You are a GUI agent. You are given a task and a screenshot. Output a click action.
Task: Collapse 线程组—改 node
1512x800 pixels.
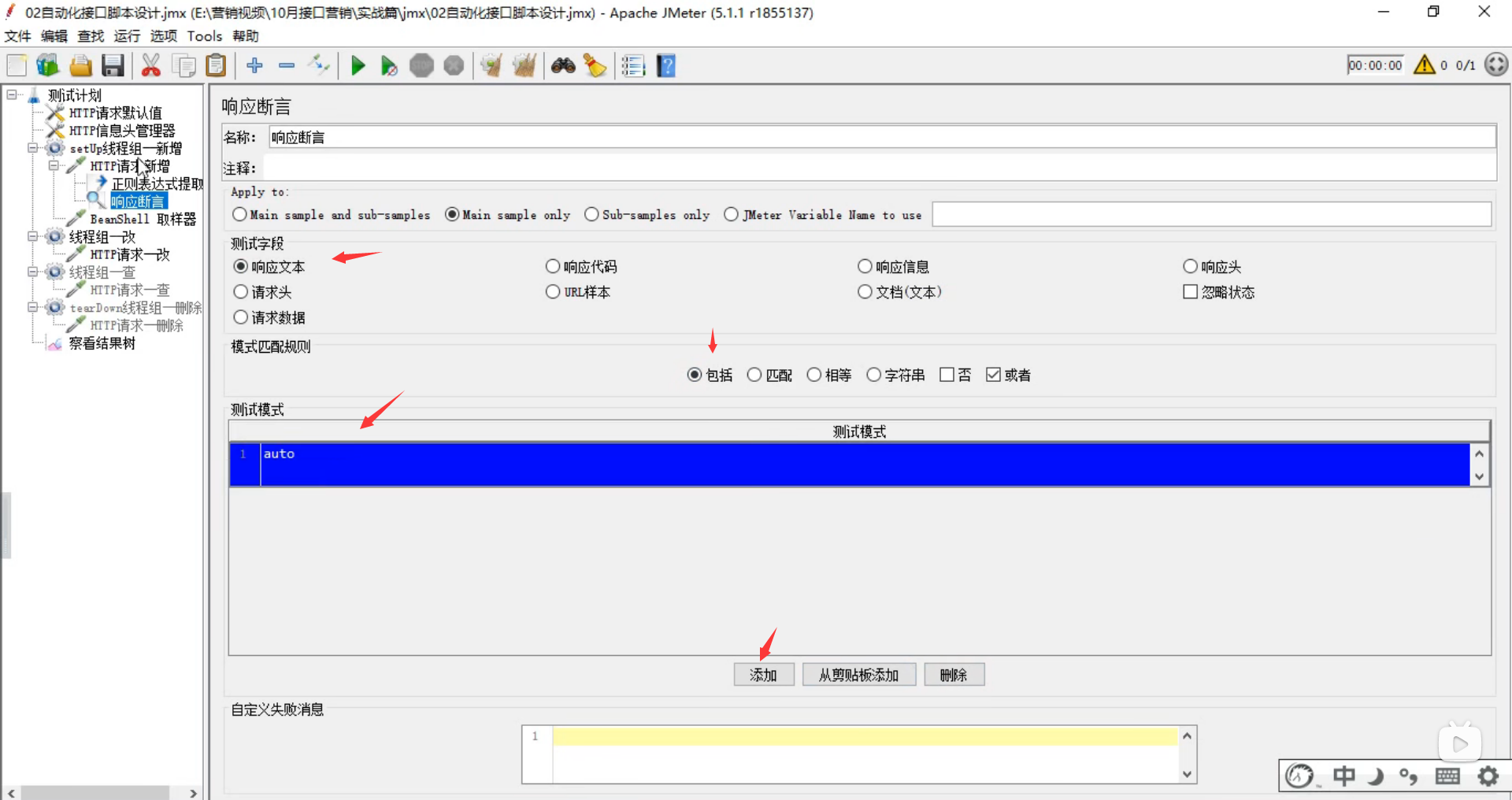point(33,236)
